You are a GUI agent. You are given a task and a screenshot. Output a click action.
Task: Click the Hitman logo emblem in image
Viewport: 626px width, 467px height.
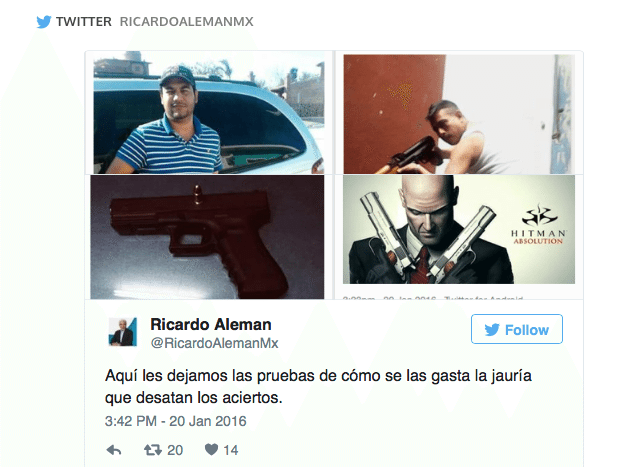click(x=539, y=215)
